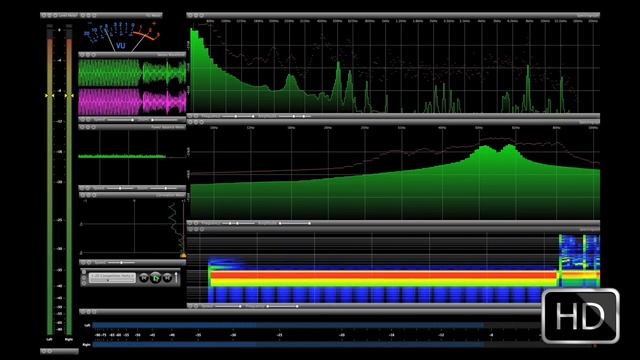This screenshot has width=640, height=360.
Task: Click third header button of top spectrum analyzer
Action: coord(201,15)
